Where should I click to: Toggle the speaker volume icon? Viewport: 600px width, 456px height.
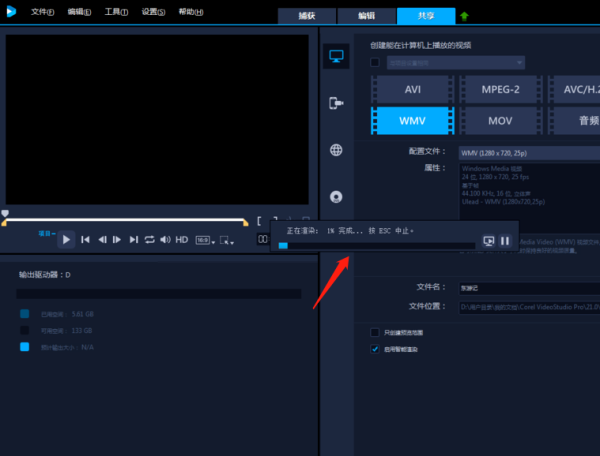pos(165,240)
